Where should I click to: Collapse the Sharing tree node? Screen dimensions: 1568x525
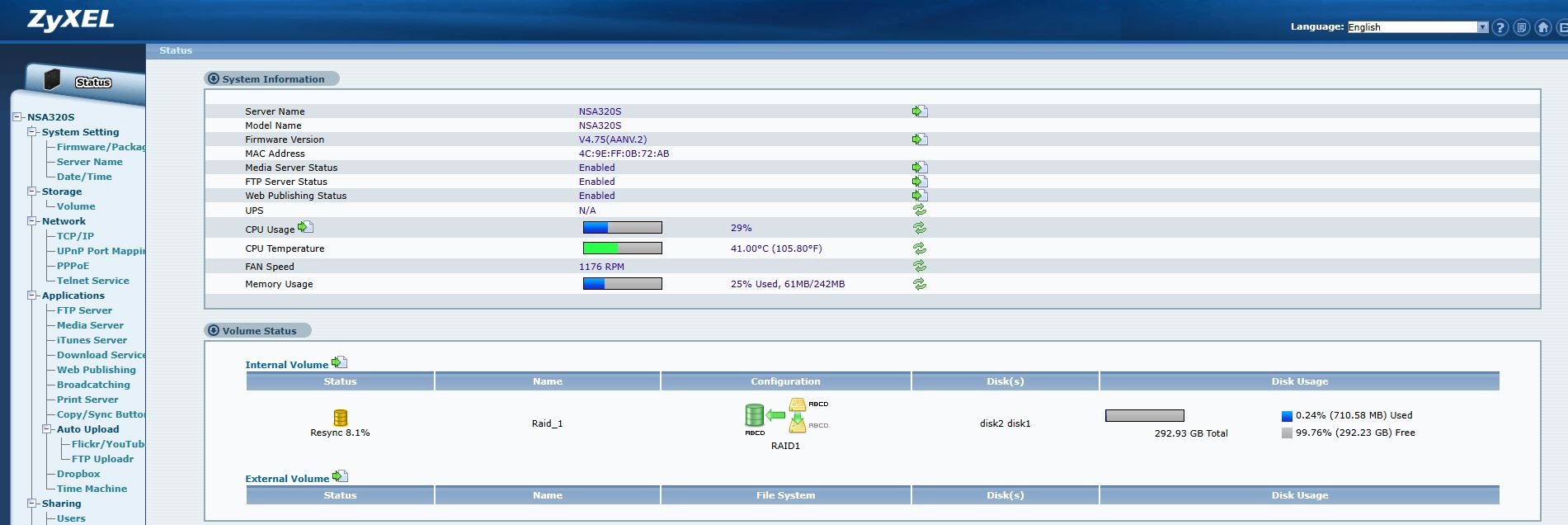(32, 504)
